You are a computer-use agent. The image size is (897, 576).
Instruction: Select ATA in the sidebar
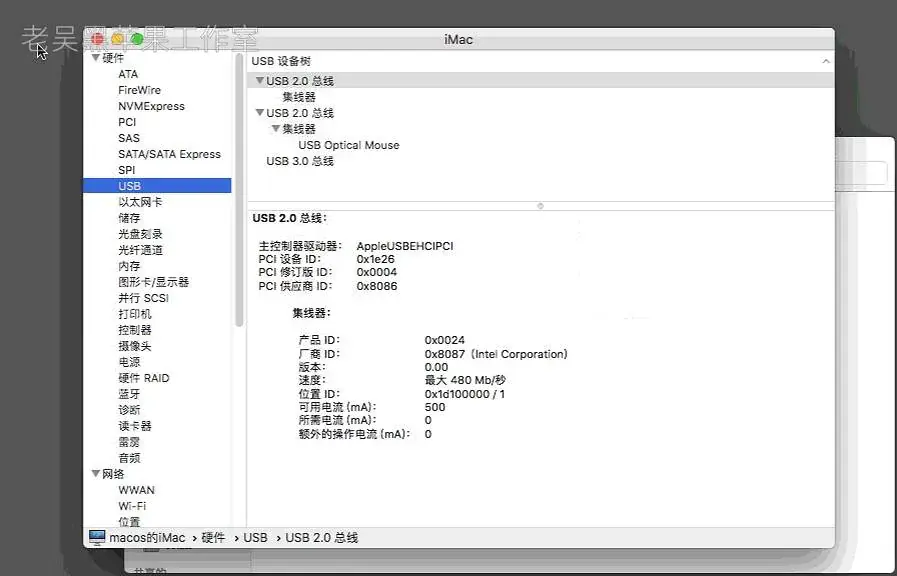pos(128,74)
